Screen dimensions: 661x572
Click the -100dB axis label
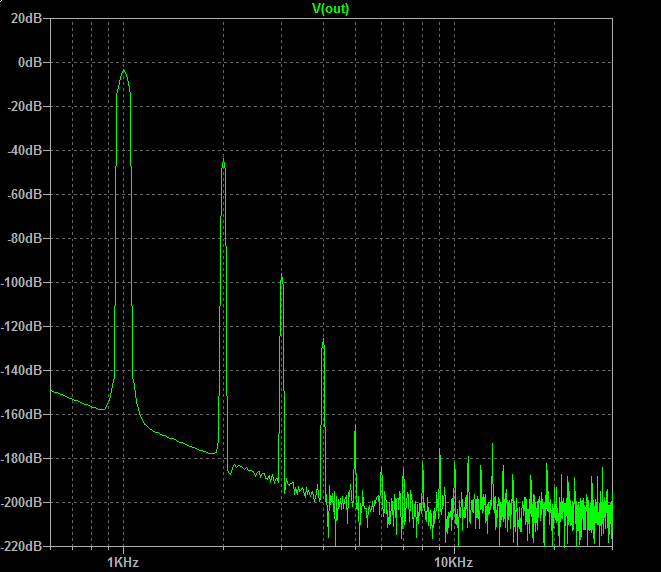(22, 282)
